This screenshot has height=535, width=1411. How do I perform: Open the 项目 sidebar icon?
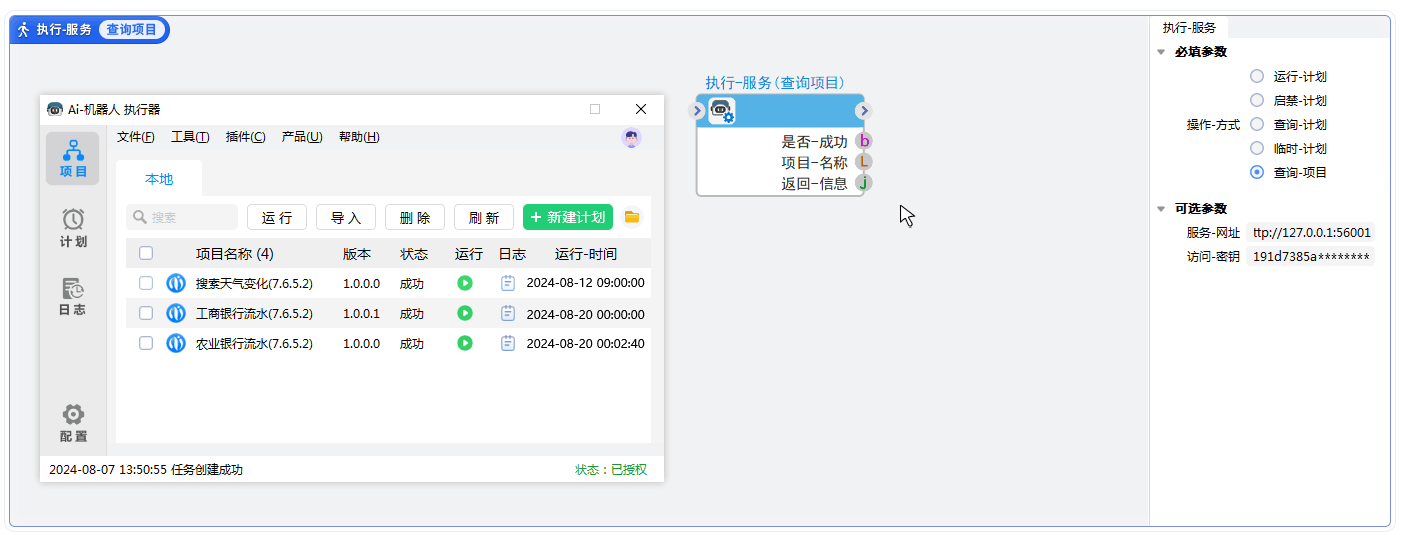pos(73,158)
